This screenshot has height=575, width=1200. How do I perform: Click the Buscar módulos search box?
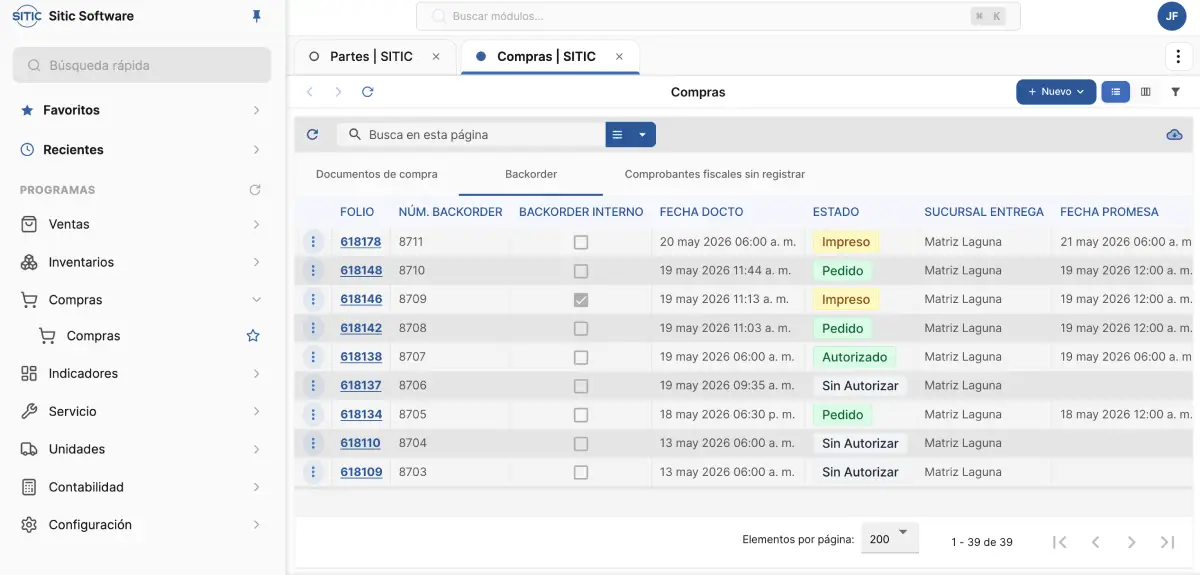(x=719, y=16)
